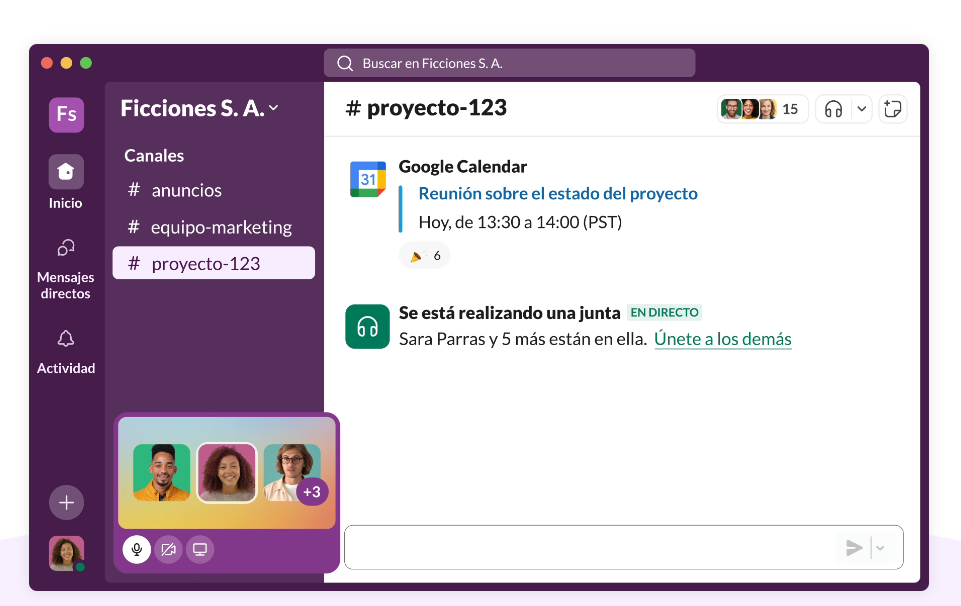The image size is (961, 606).
Task: Click the search field Buscar en Ficciones S. A.
Action: 509,63
